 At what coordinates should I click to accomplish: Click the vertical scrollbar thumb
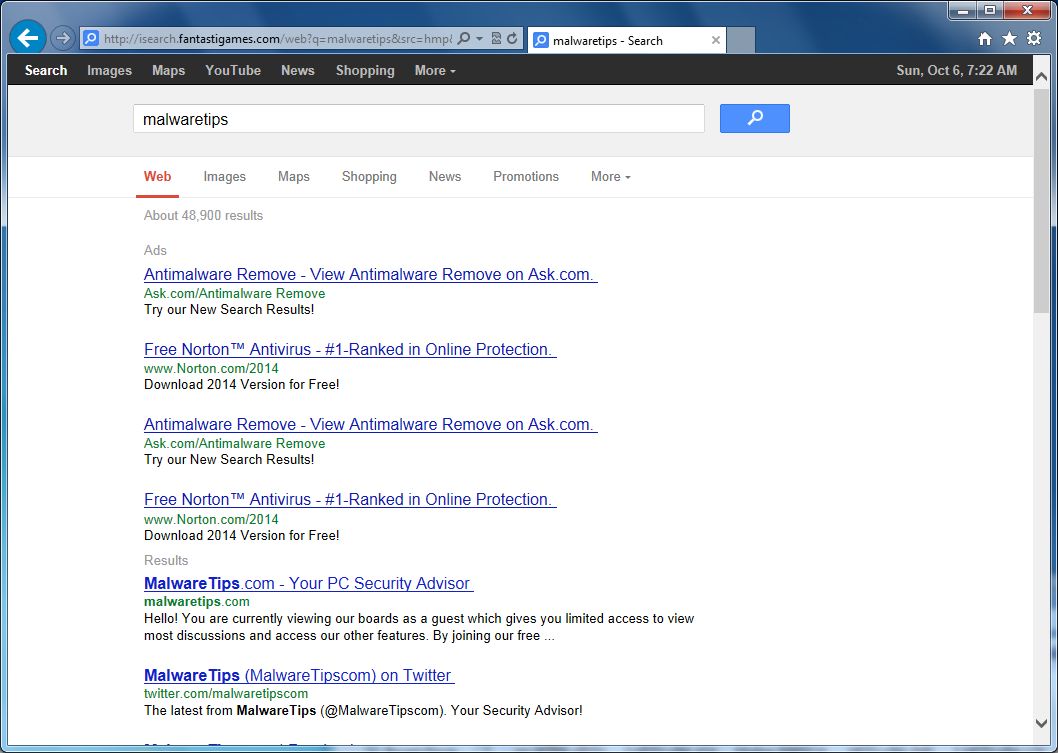pyautogui.click(x=1041, y=200)
